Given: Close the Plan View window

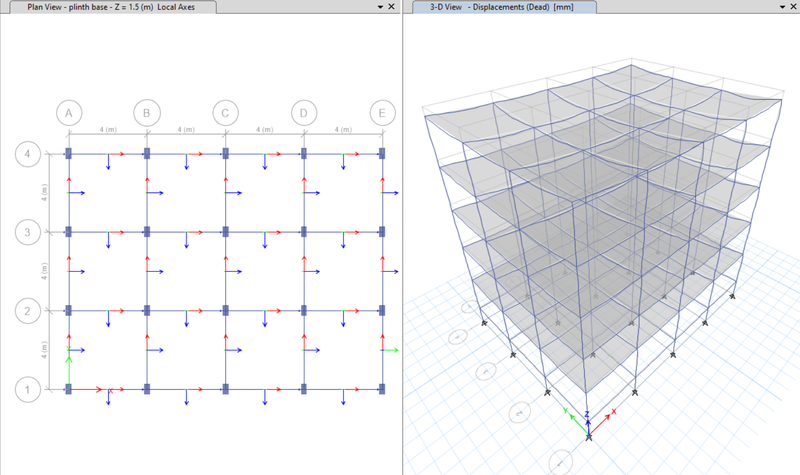Looking at the screenshot, I should click(391, 7).
